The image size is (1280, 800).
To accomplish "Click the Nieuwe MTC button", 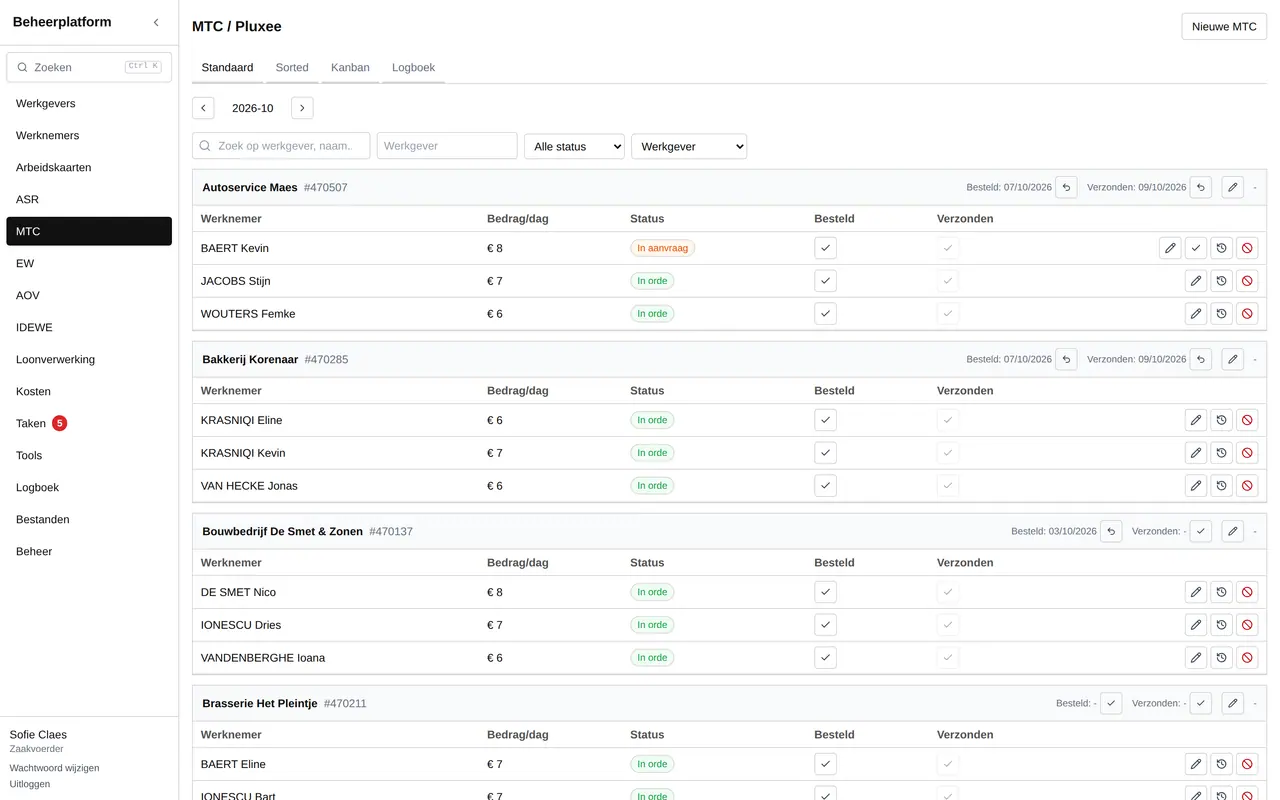I will (x=1224, y=26).
